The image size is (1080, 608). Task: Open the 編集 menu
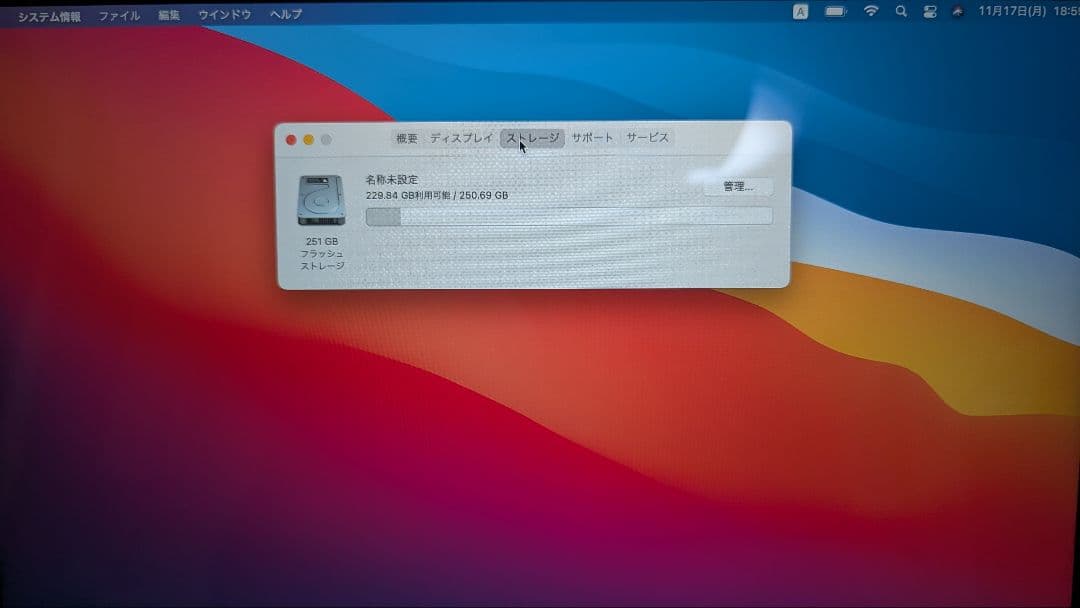pyautogui.click(x=168, y=15)
